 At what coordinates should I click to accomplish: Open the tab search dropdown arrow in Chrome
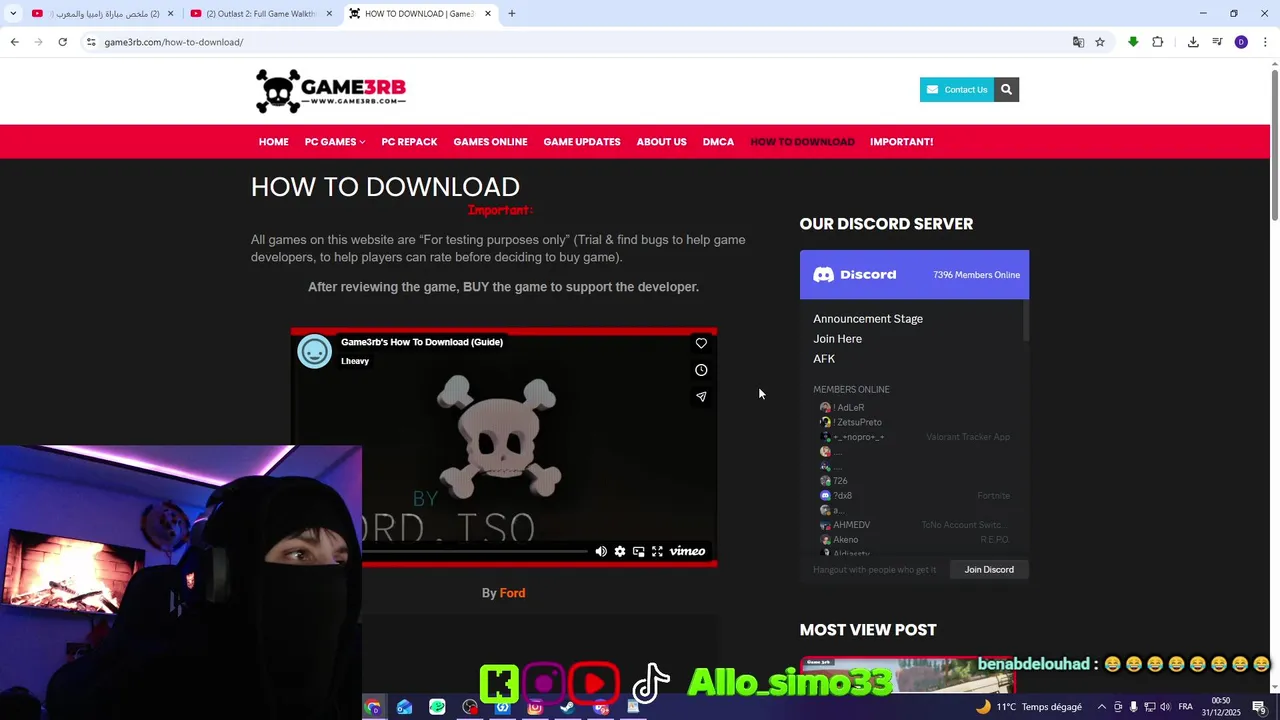[13, 14]
